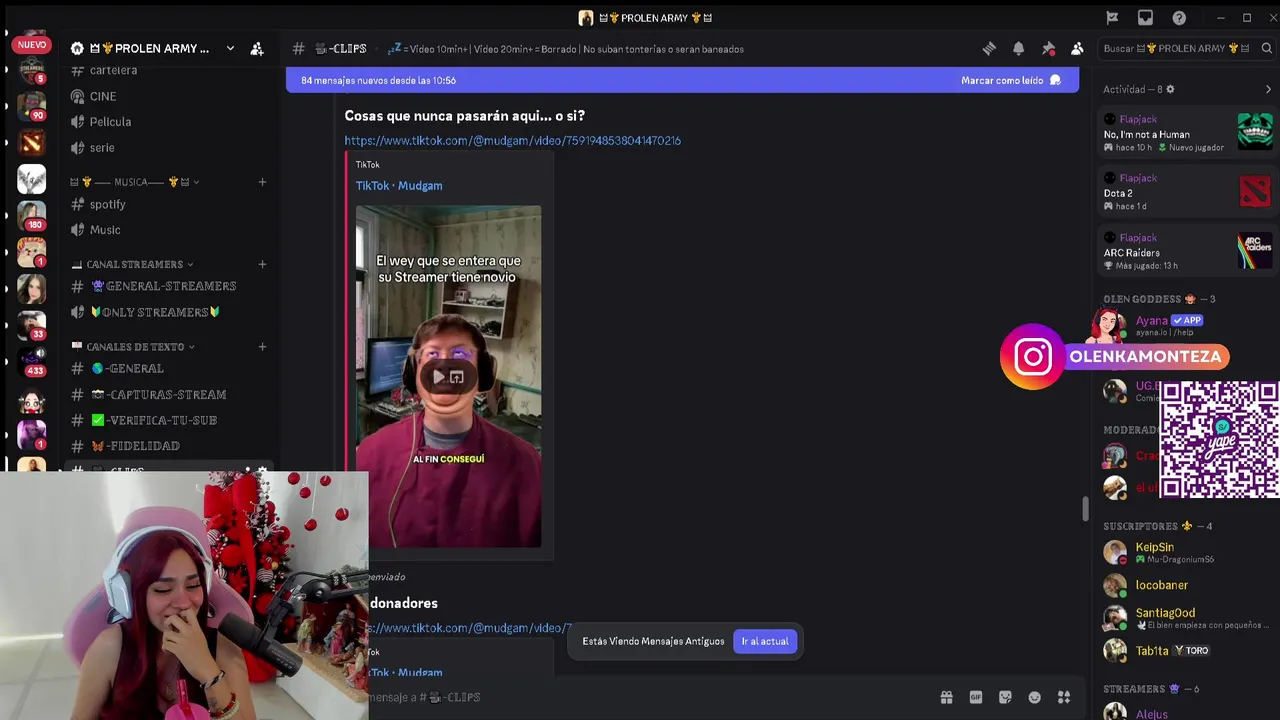1280x720 pixels.
Task: Open the gift icon in message bar
Action: tap(946, 697)
